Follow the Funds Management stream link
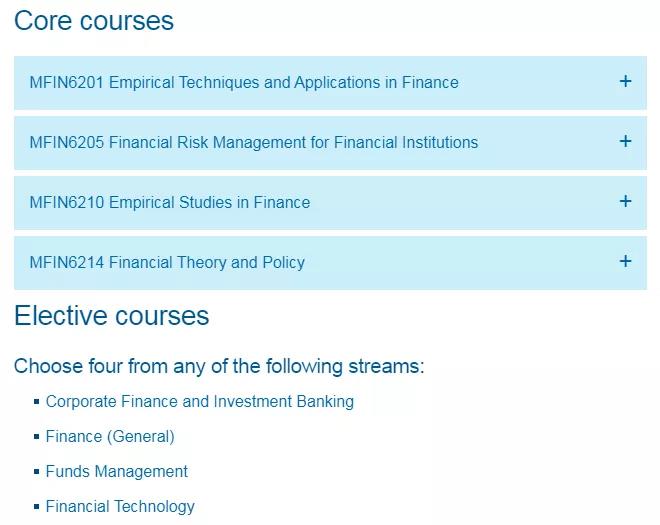The height and width of the screenshot is (525, 660). pyautogui.click(x=117, y=472)
